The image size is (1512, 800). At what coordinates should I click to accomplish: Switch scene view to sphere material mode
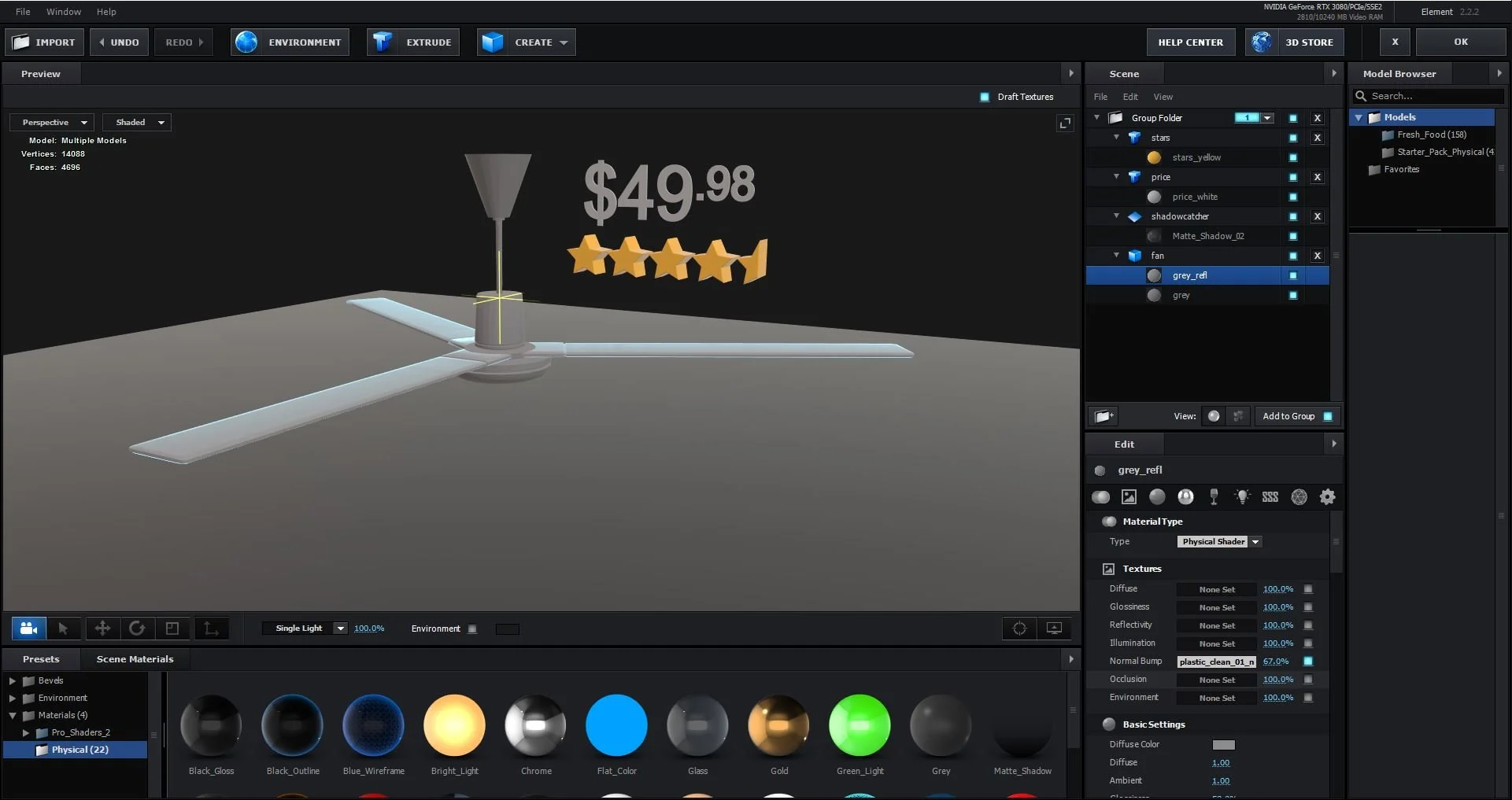tap(1214, 416)
